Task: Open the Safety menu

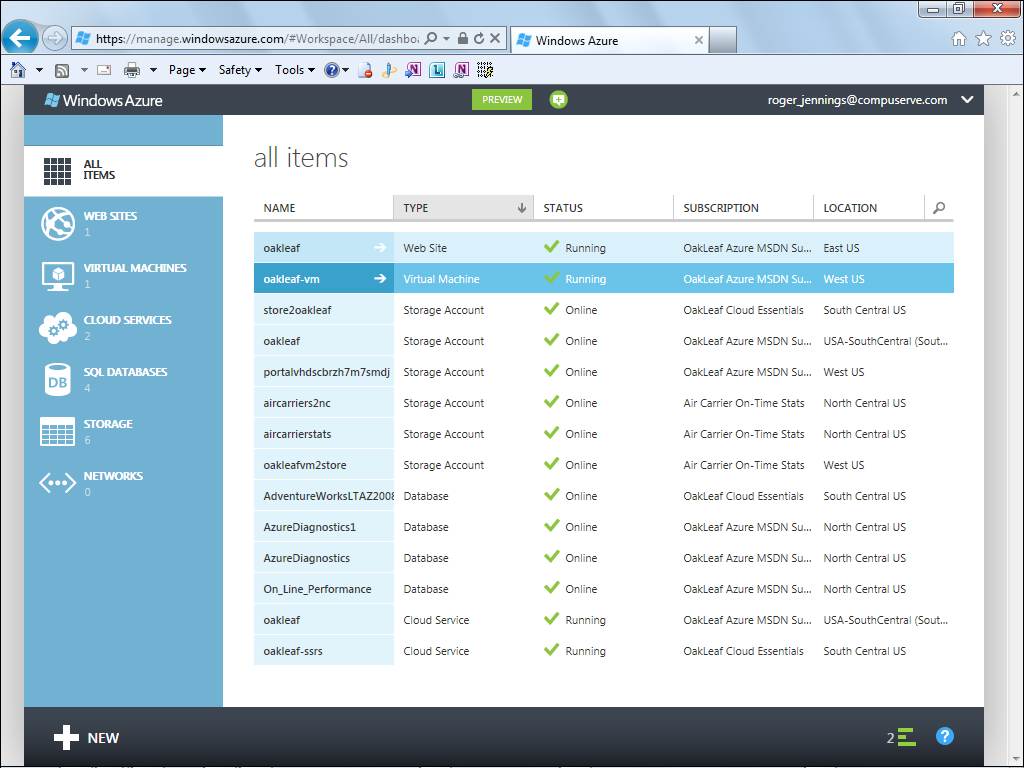Action: [240, 70]
